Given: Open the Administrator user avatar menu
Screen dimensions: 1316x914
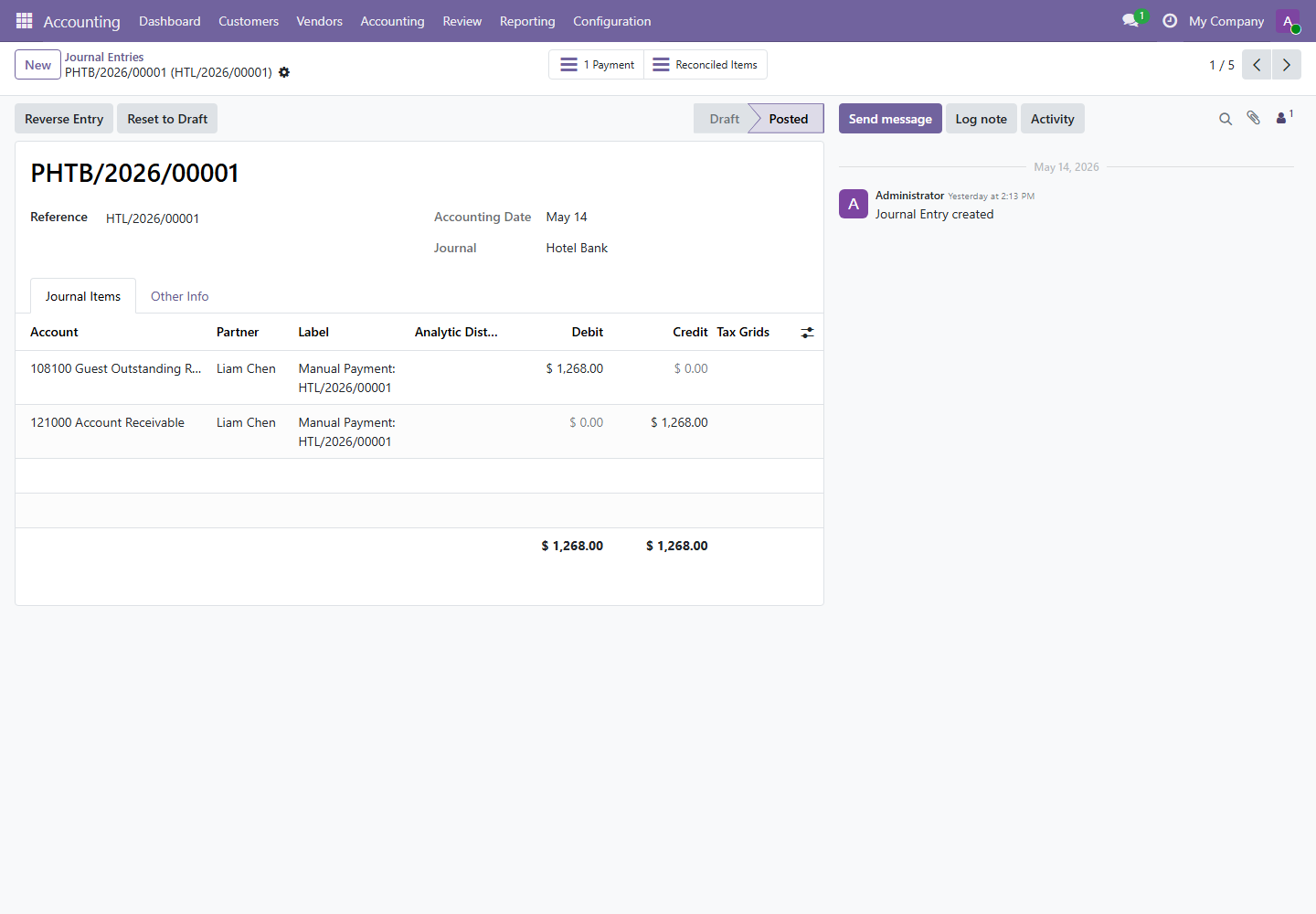Looking at the screenshot, I should [1288, 21].
